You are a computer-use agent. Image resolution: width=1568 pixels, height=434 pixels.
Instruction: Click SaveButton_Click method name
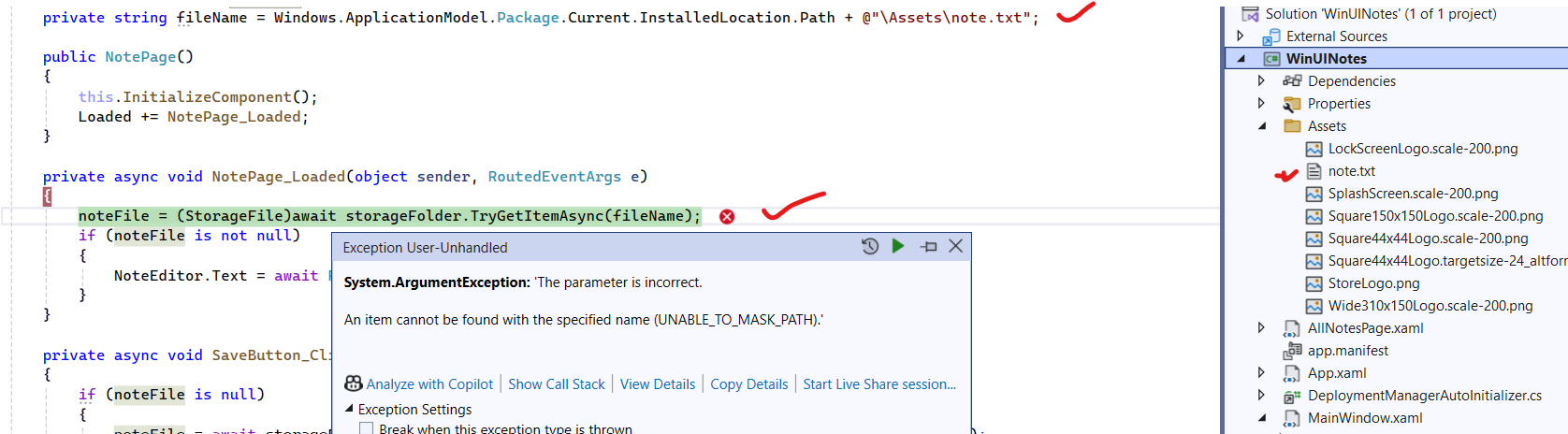coord(272,355)
